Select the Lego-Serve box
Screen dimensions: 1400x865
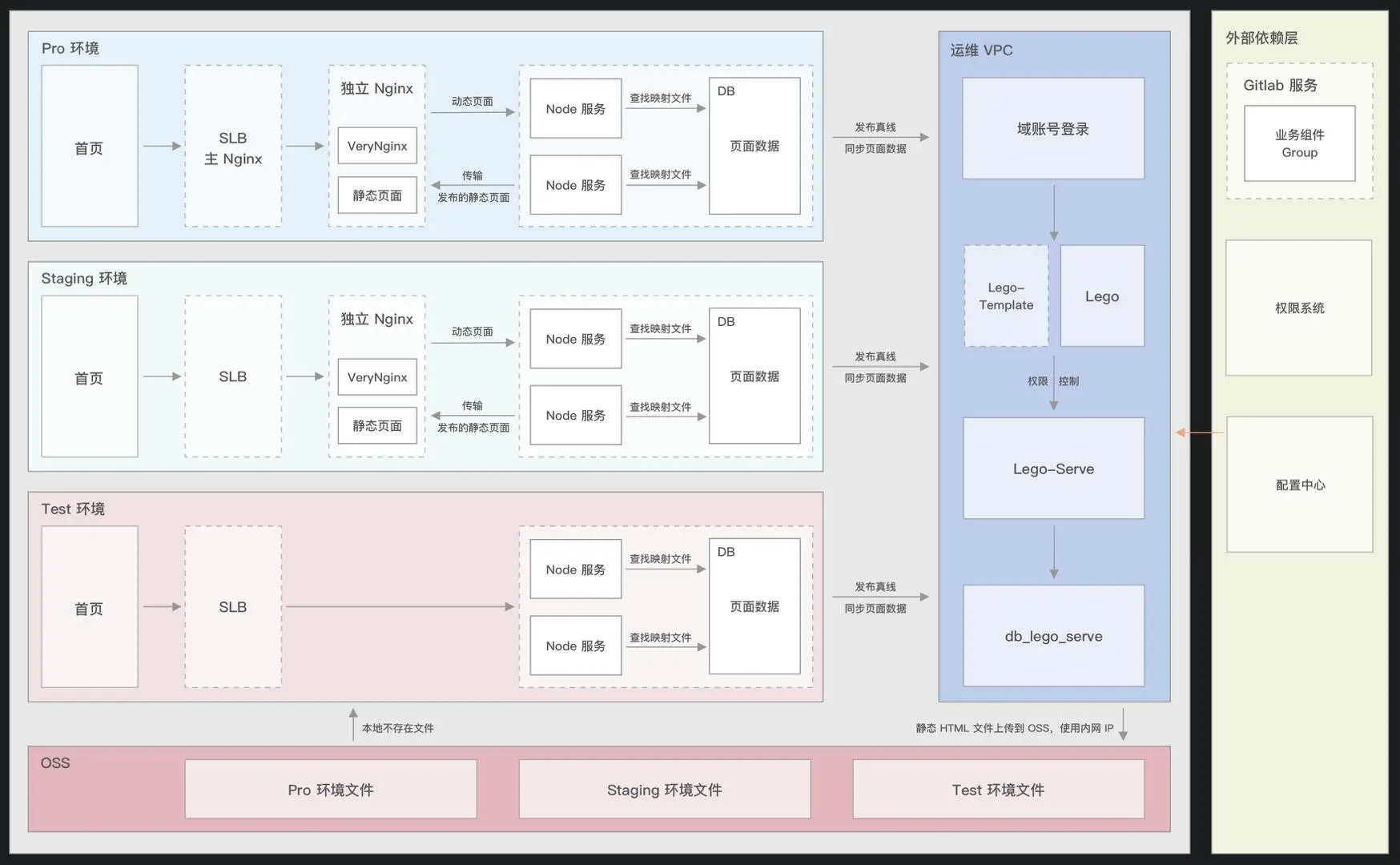[1053, 469]
